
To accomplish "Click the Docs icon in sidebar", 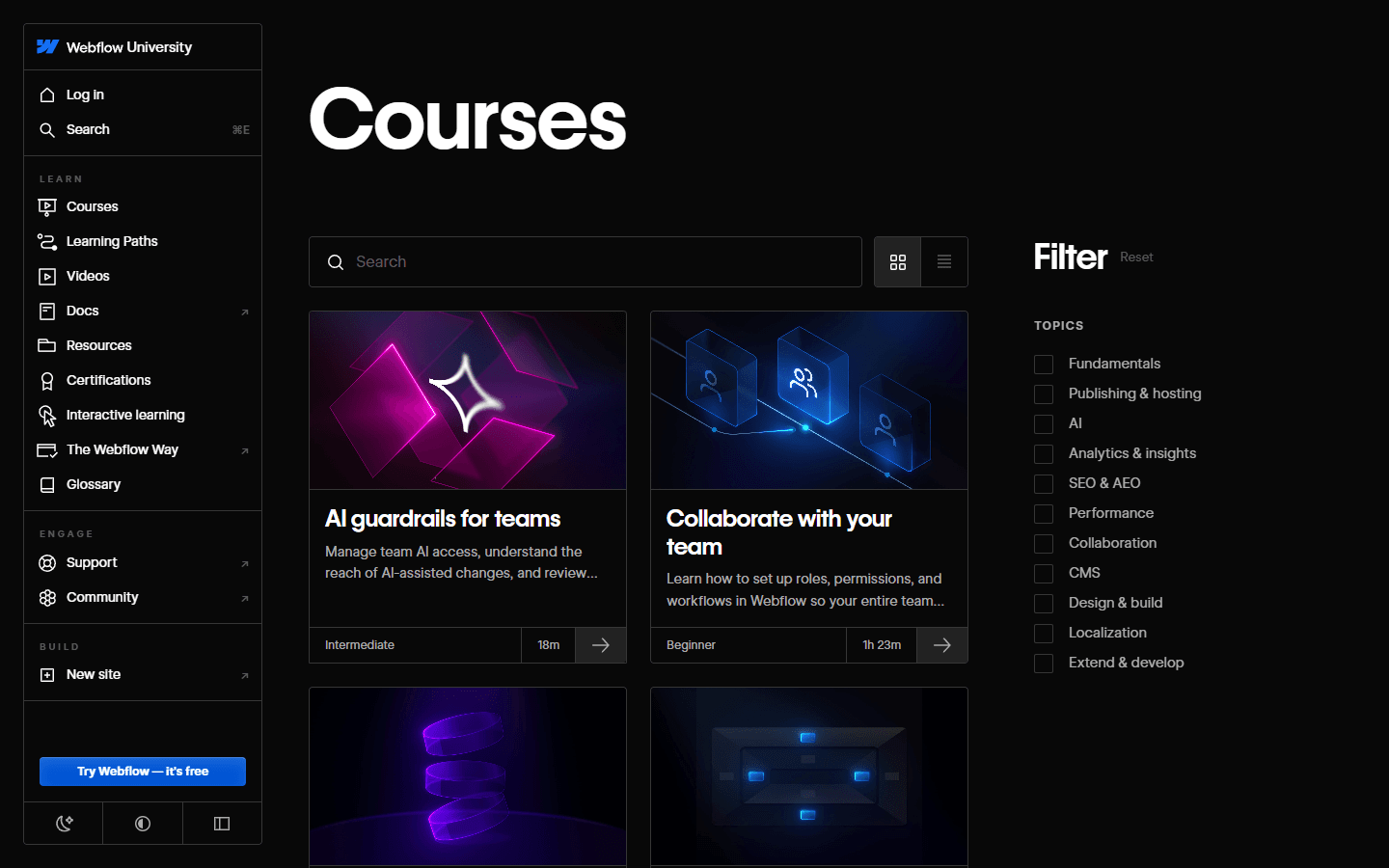I will coord(47,311).
